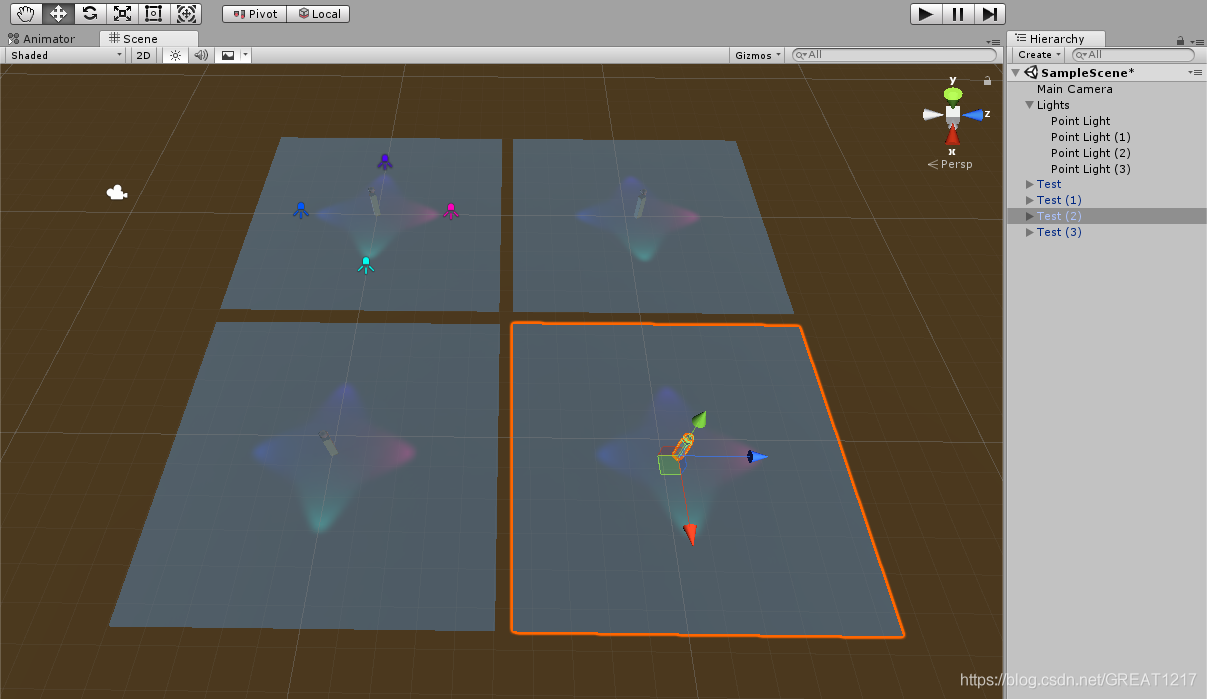This screenshot has height=699, width=1207.
Task: Click the Step frame button
Action: click(x=989, y=13)
